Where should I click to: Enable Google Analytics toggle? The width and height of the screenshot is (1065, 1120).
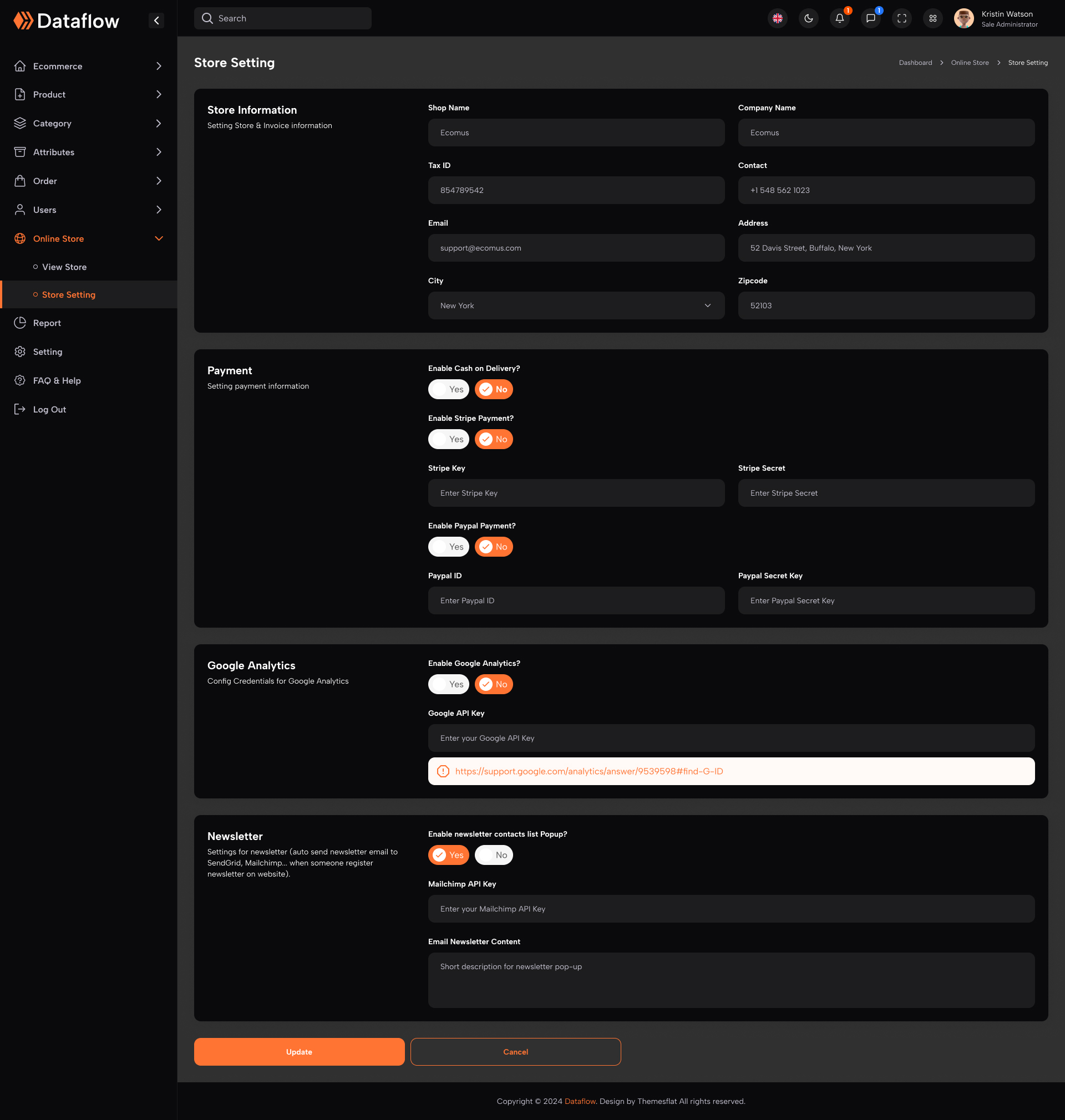[449, 684]
